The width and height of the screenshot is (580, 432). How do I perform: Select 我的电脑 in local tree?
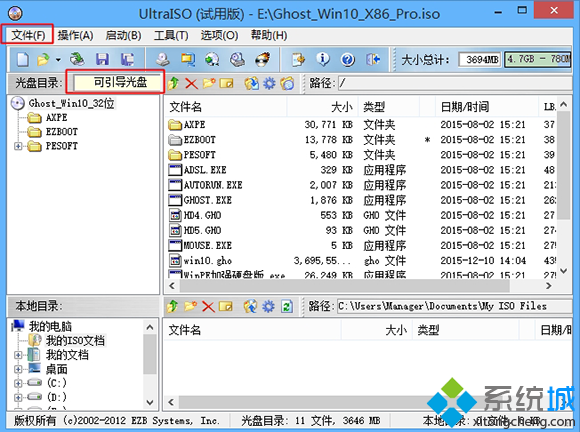[x=50, y=326]
